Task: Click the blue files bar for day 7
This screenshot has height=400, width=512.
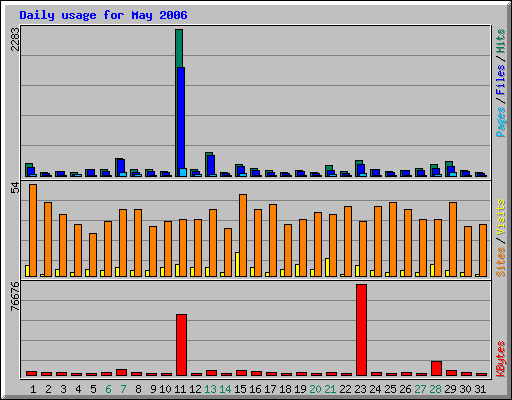Action: coord(121,167)
